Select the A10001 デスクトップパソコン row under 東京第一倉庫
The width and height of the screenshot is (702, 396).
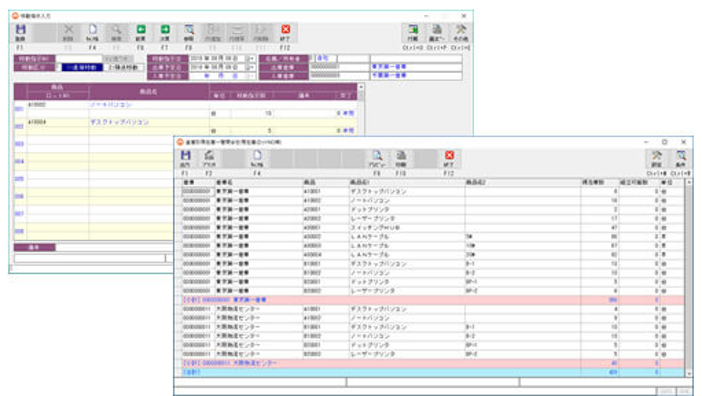click(x=432, y=192)
